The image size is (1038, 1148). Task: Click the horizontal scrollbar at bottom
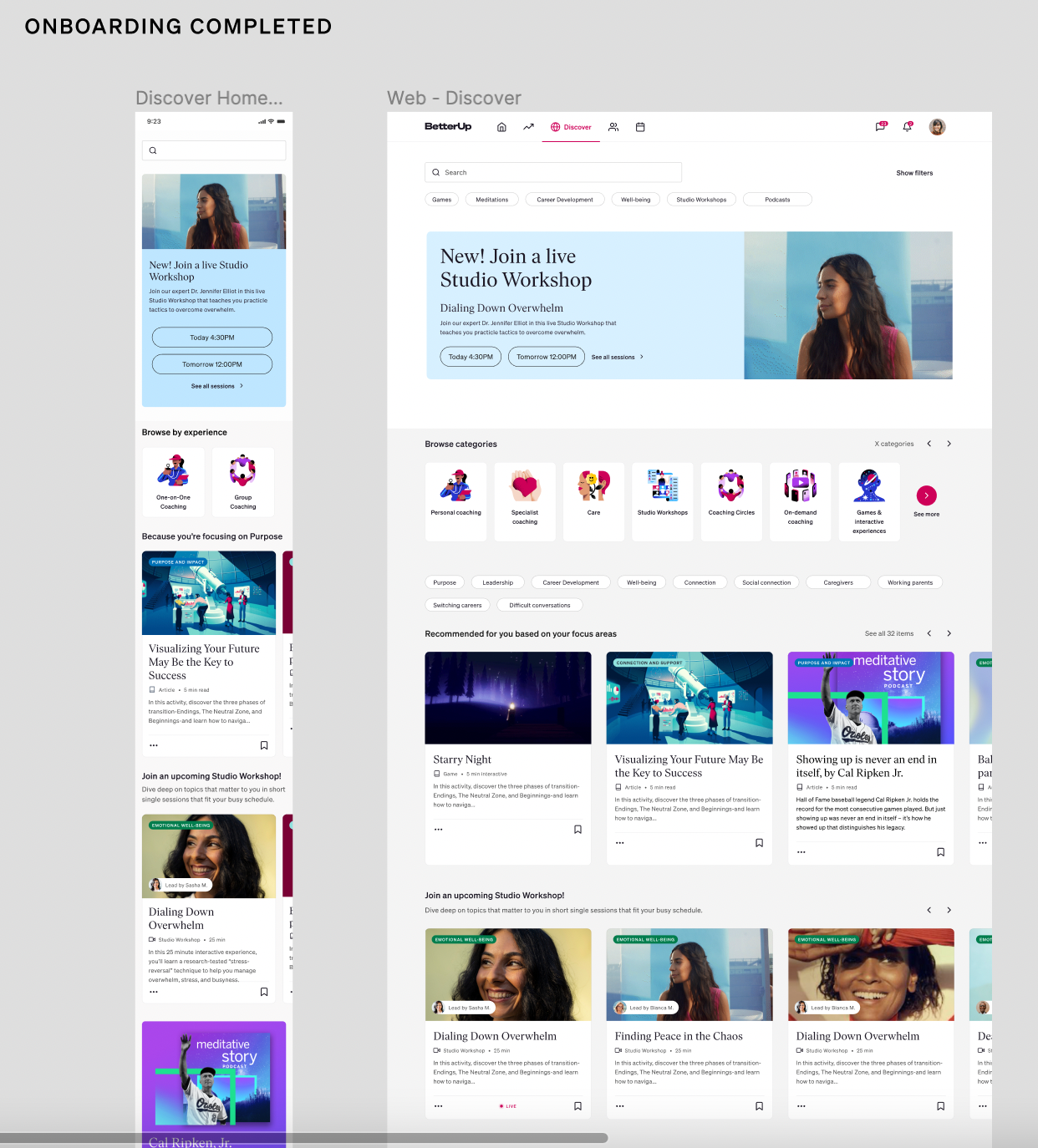click(x=304, y=1138)
